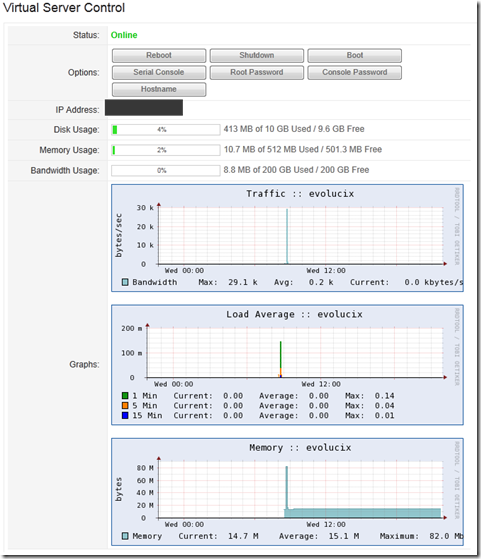Click the Traffic evolucix graph
Viewport: 481px width, 559px height.
(287, 238)
